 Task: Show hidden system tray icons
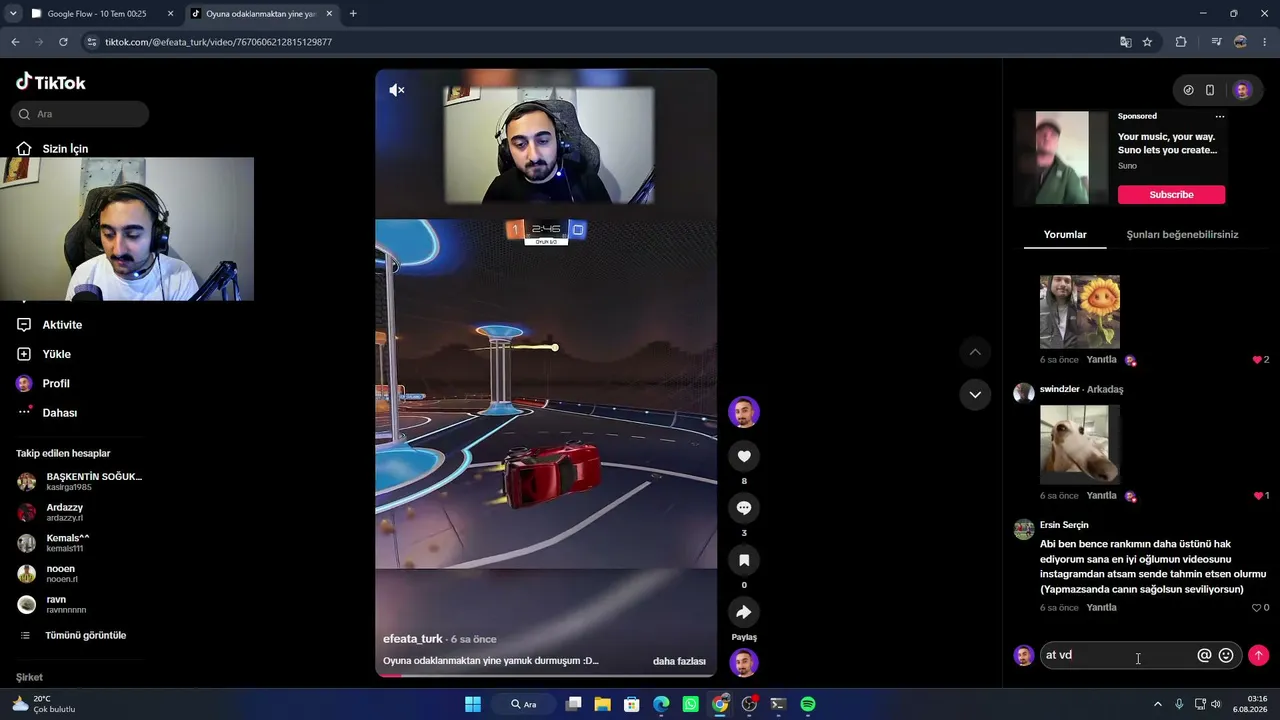pos(1158,704)
